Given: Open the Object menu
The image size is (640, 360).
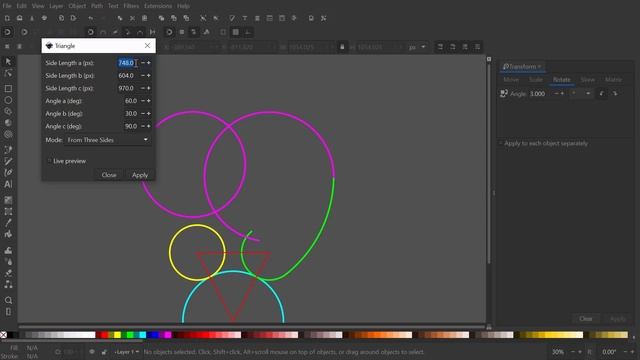Looking at the screenshot, I should 77,6.
